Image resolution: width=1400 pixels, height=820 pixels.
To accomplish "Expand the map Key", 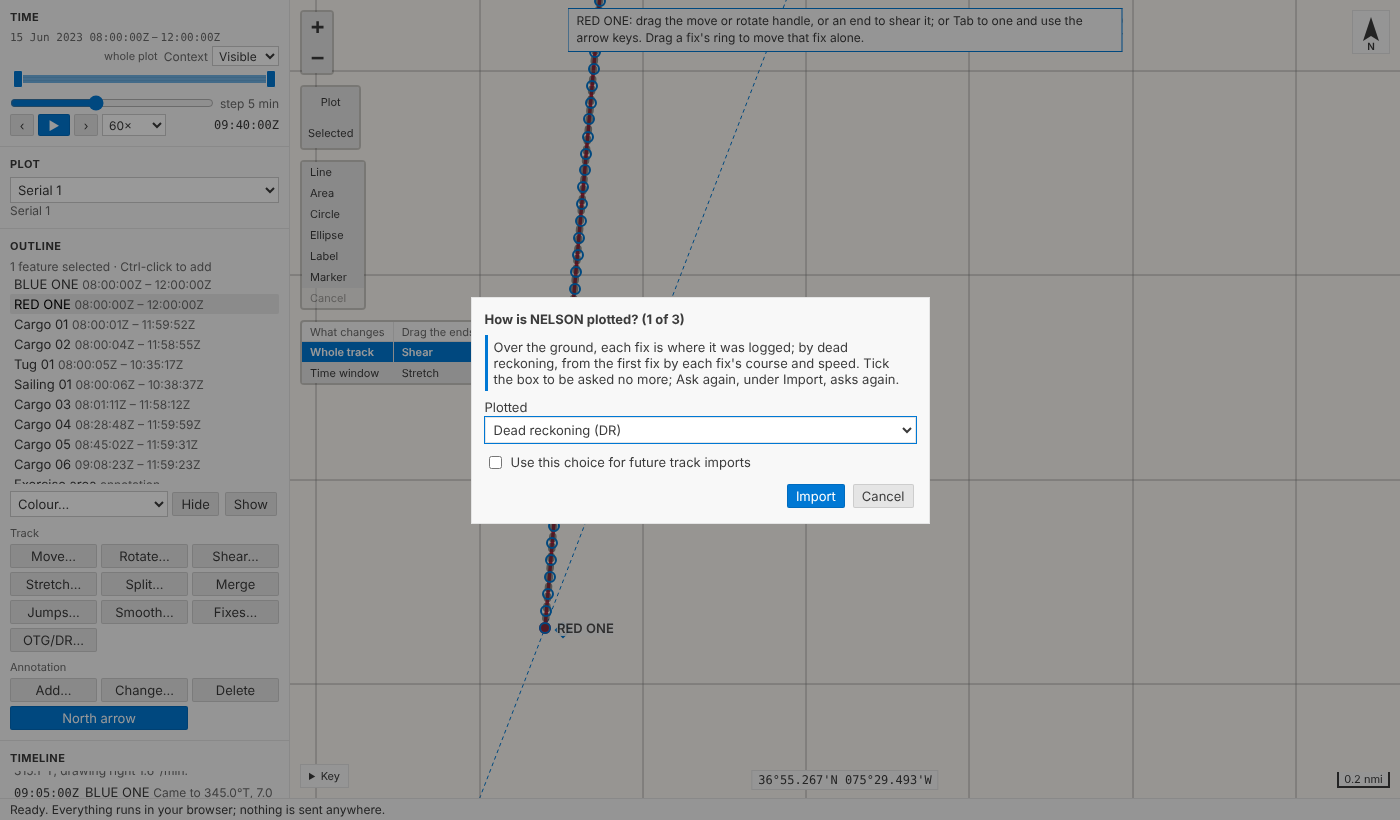I will [x=324, y=776].
